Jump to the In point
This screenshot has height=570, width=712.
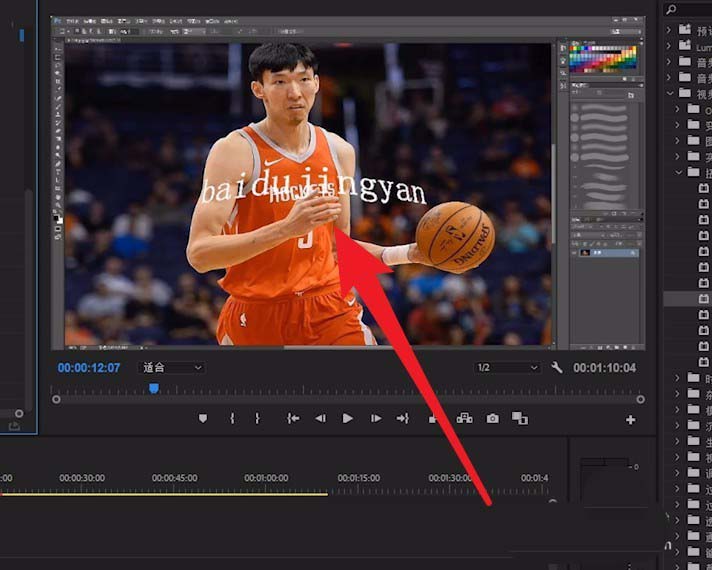(293, 418)
